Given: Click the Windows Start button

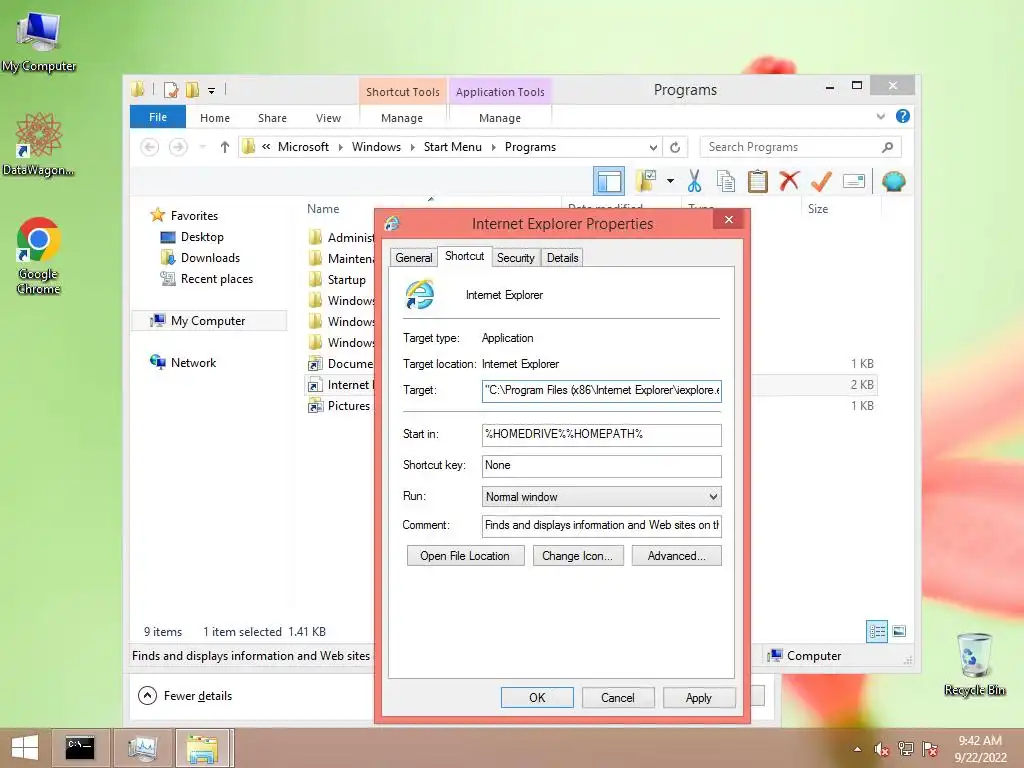Looking at the screenshot, I should pyautogui.click(x=25, y=748).
